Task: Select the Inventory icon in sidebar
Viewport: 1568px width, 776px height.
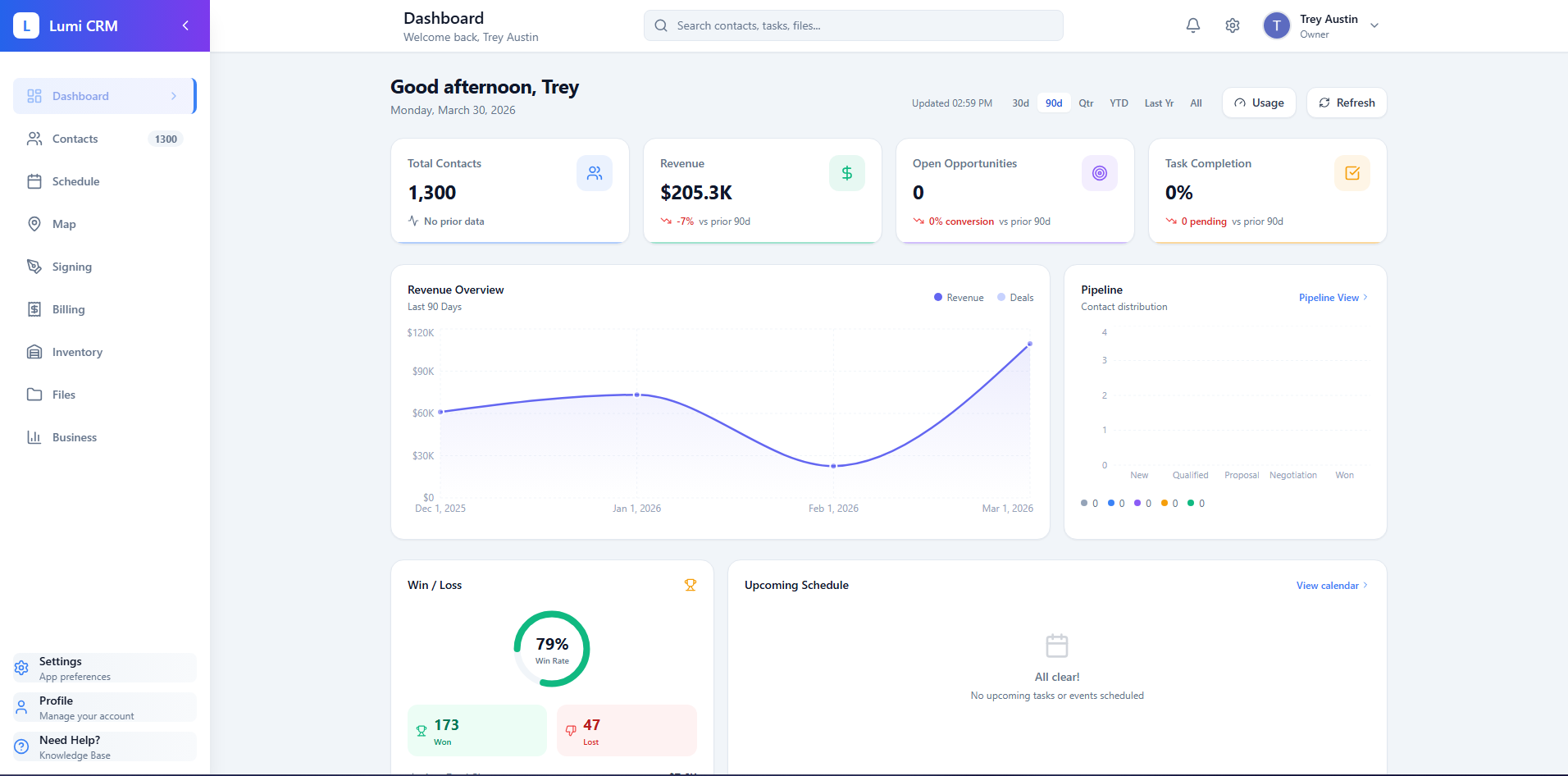Action: [x=34, y=352]
